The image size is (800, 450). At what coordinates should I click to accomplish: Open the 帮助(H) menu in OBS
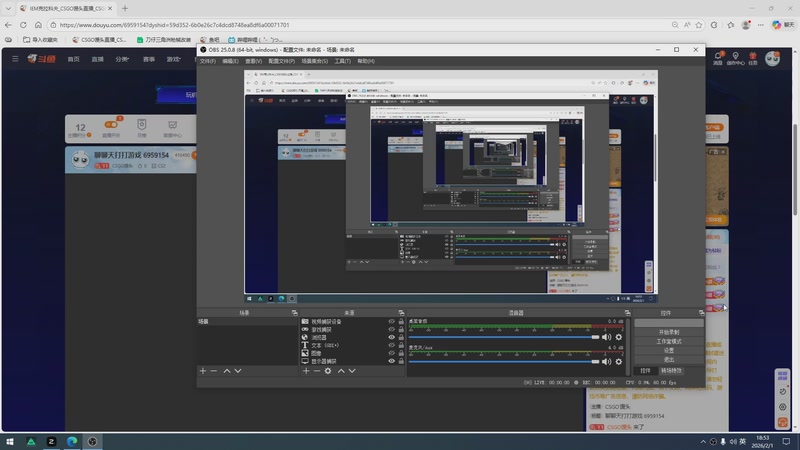tap(366, 61)
